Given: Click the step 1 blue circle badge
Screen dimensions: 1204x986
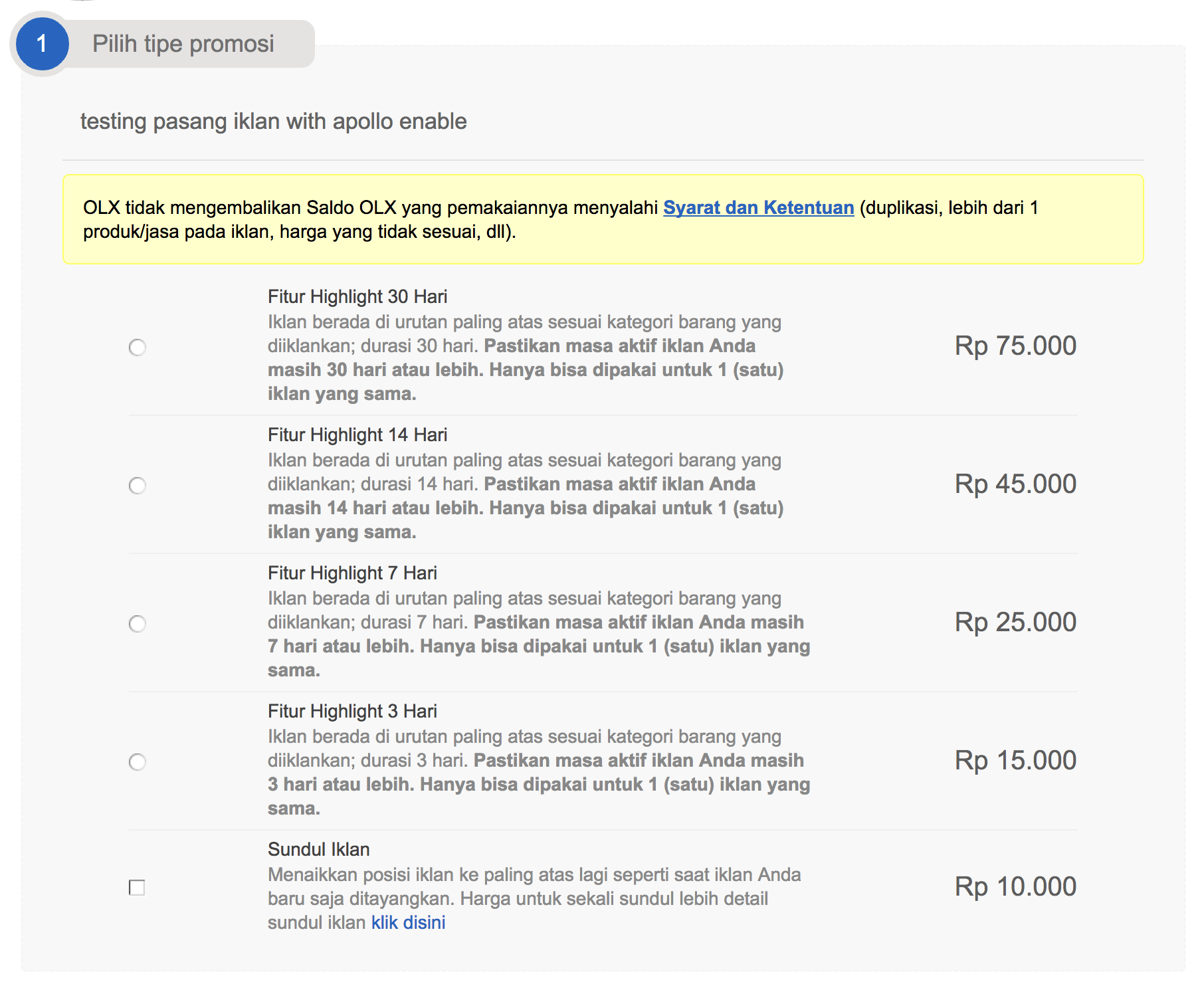Looking at the screenshot, I should coord(43,44).
